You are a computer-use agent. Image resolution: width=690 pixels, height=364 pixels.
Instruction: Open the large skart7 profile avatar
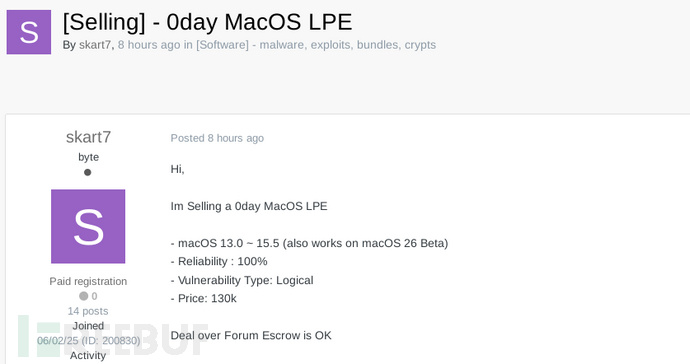pos(88,226)
